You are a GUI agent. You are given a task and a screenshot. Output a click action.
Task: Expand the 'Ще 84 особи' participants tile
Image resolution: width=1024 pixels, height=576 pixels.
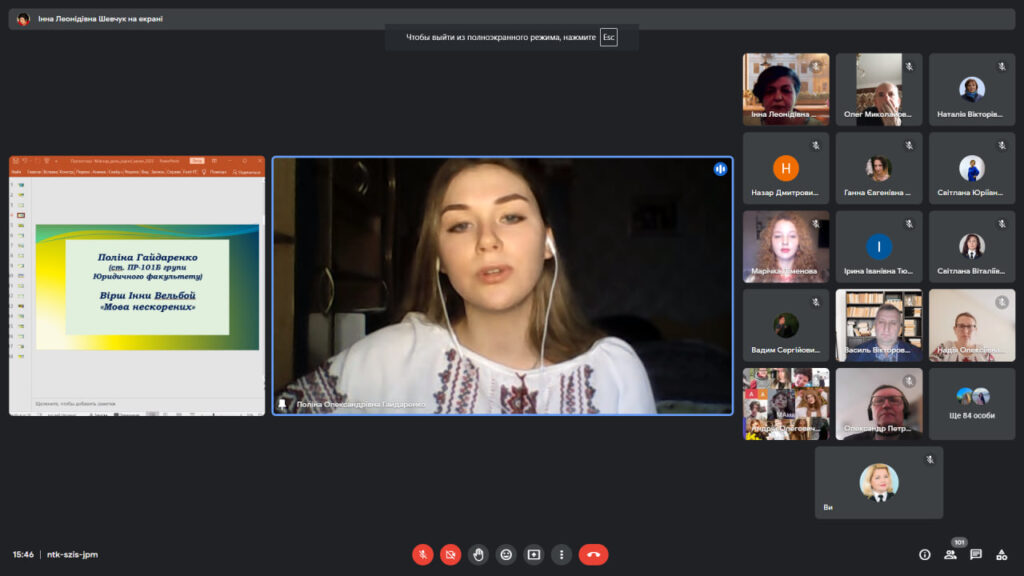coord(971,404)
